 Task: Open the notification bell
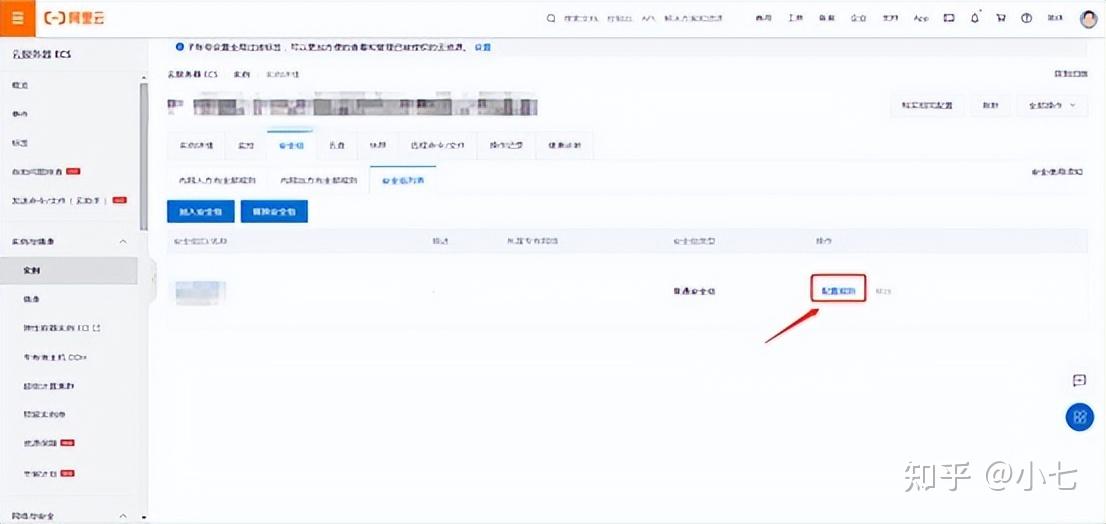point(976,18)
